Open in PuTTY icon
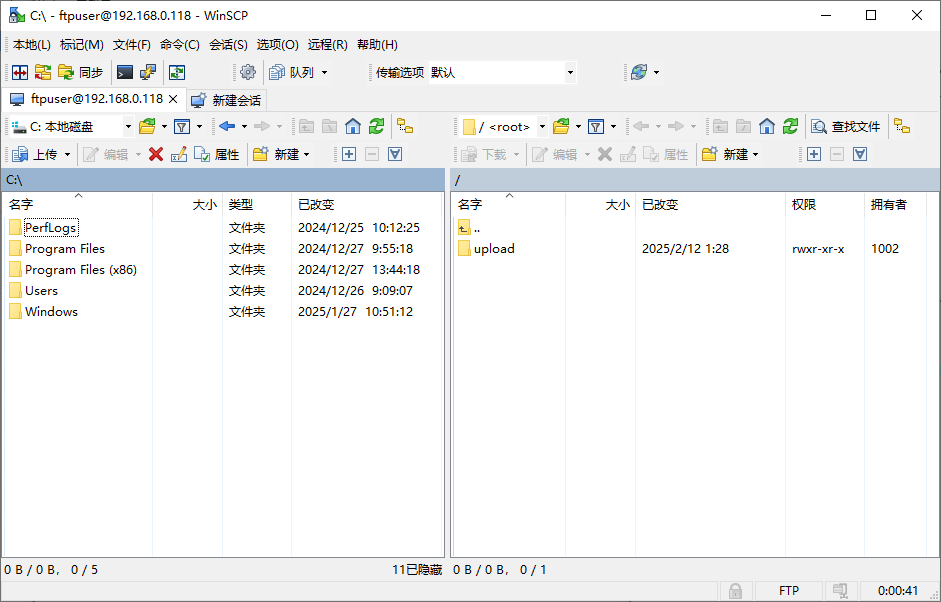Screen dimensions: 941x602 [148, 73]
